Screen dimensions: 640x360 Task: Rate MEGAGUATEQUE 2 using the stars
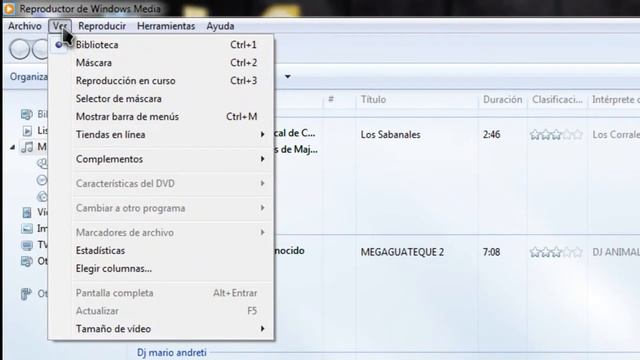pyautogui.click(x=556, y=252)
